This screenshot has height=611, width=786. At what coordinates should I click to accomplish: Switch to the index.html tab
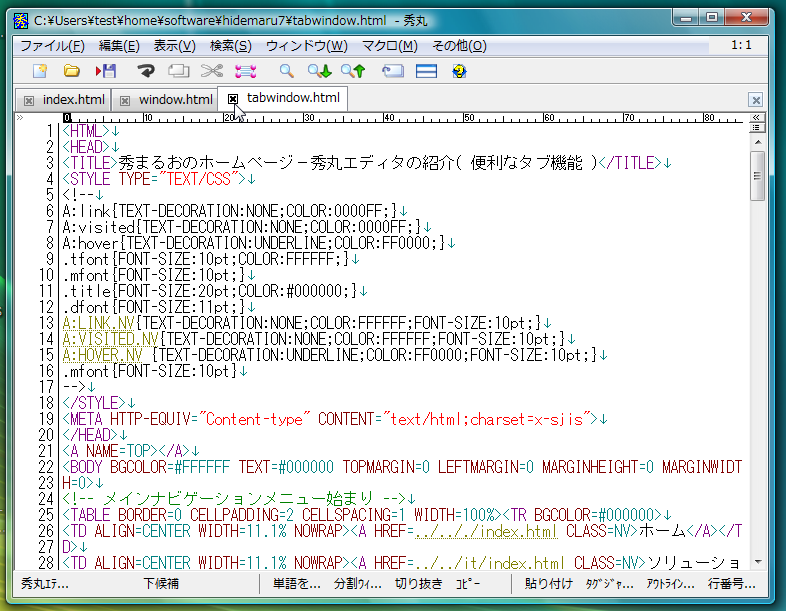73,100
